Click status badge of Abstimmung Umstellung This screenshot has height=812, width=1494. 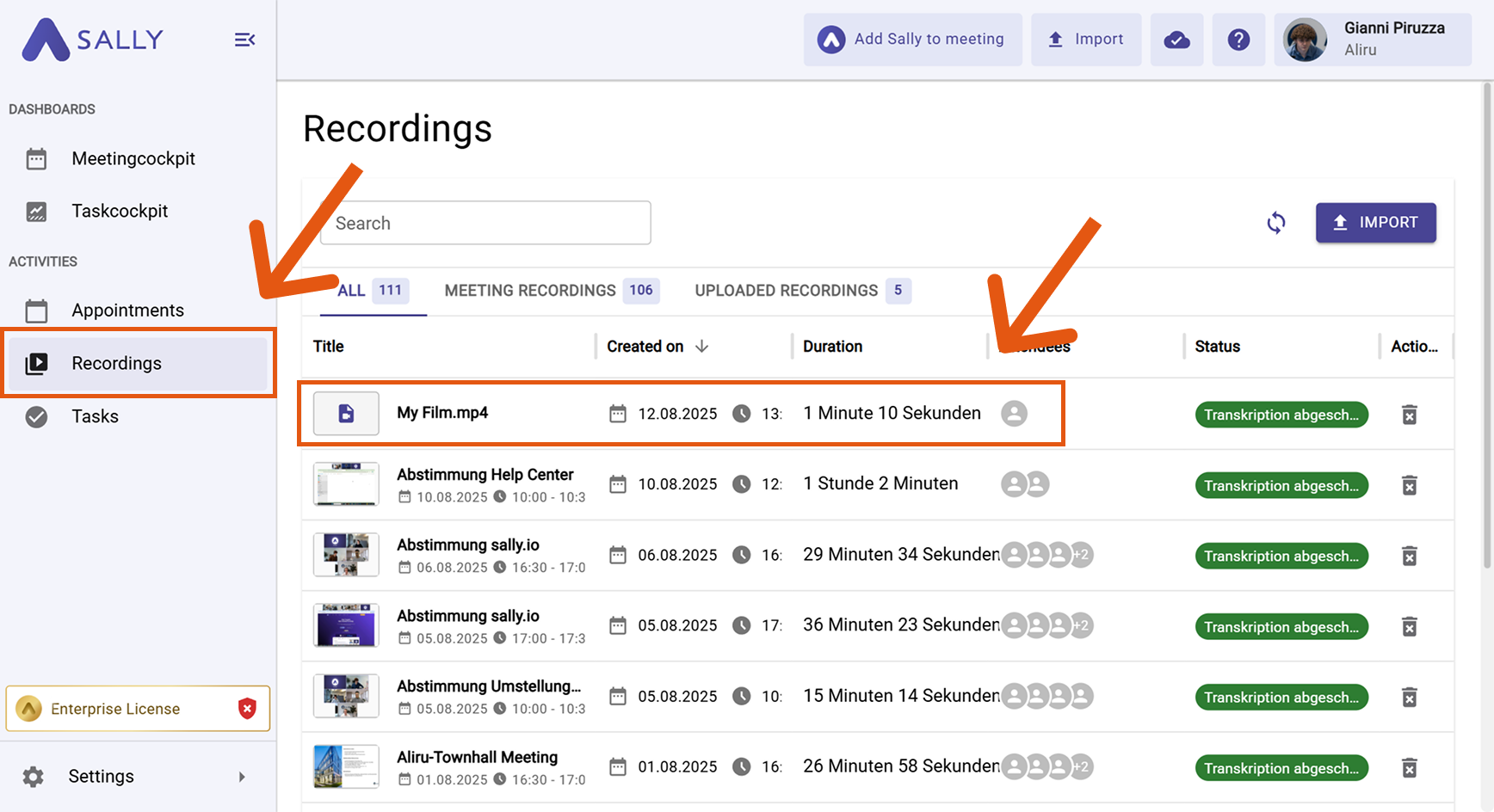coord(1281,698)
